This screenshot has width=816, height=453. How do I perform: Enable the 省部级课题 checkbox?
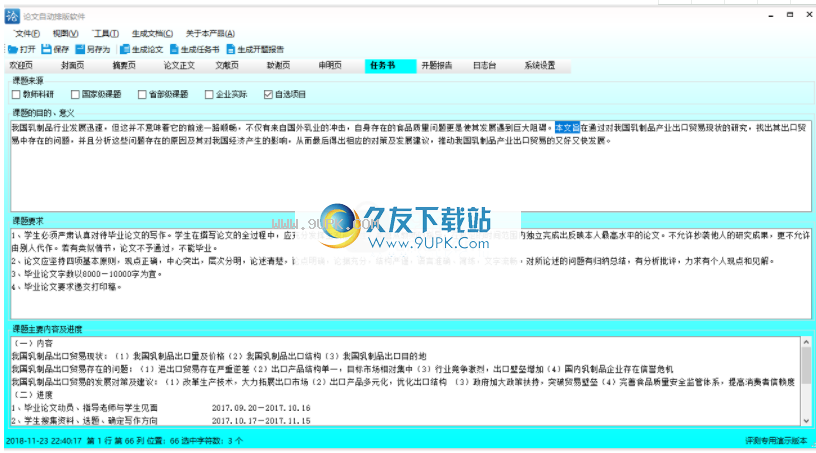point(142,94)
